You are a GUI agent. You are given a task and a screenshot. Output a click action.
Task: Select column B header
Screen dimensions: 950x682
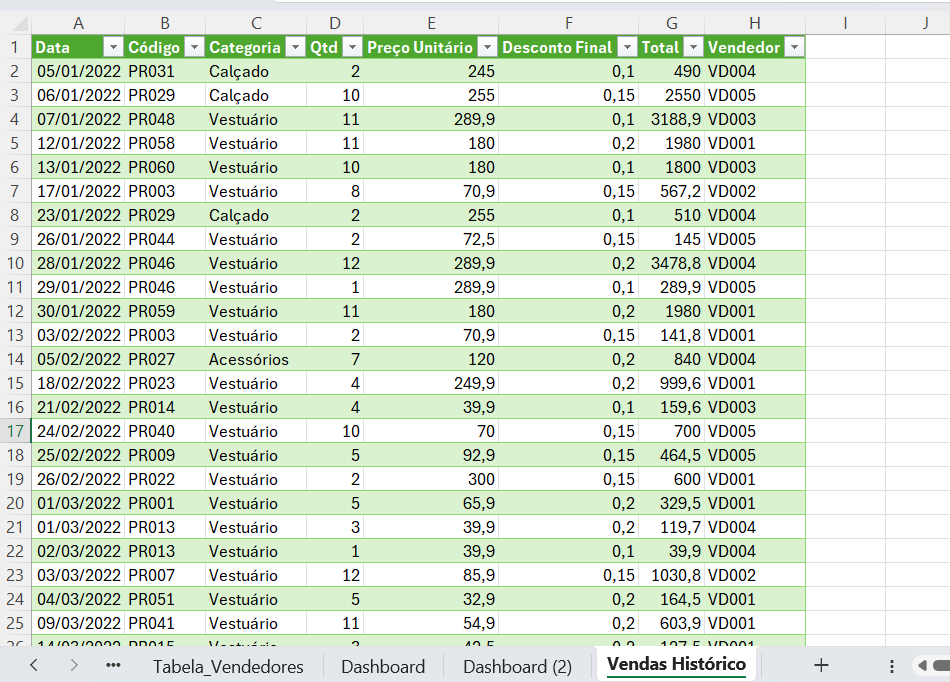click(165, 23)
